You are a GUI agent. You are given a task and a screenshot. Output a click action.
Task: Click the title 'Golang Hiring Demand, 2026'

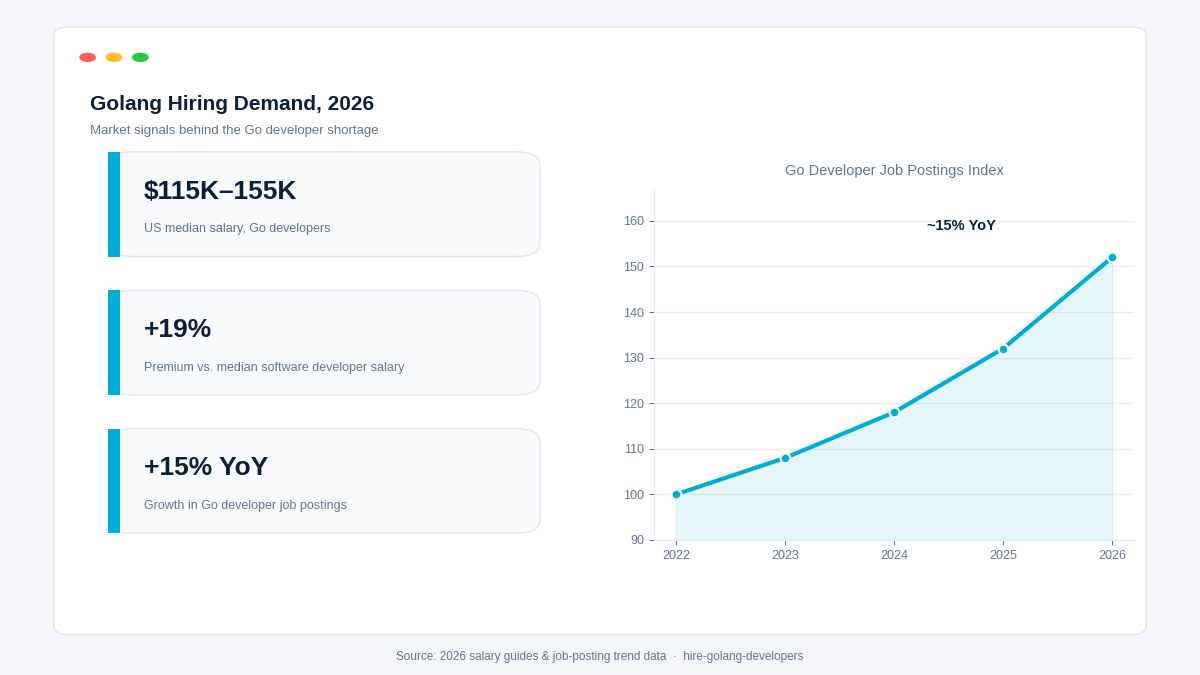point(232,103)
